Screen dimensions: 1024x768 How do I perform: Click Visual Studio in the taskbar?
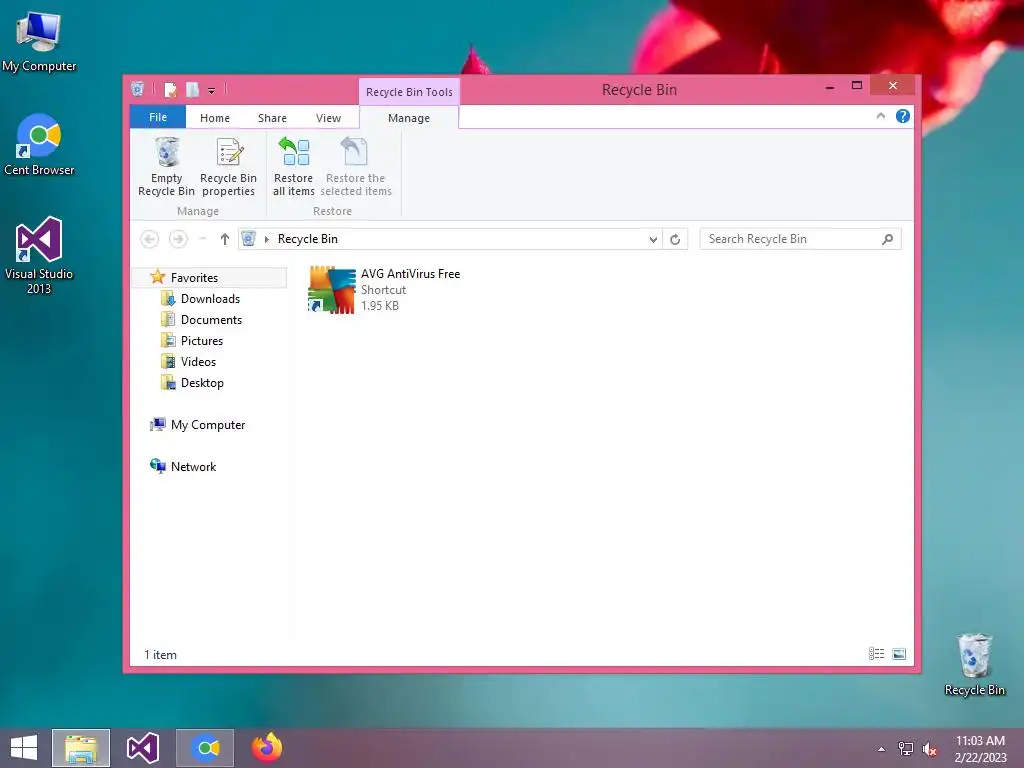click(x=143, y=748)
